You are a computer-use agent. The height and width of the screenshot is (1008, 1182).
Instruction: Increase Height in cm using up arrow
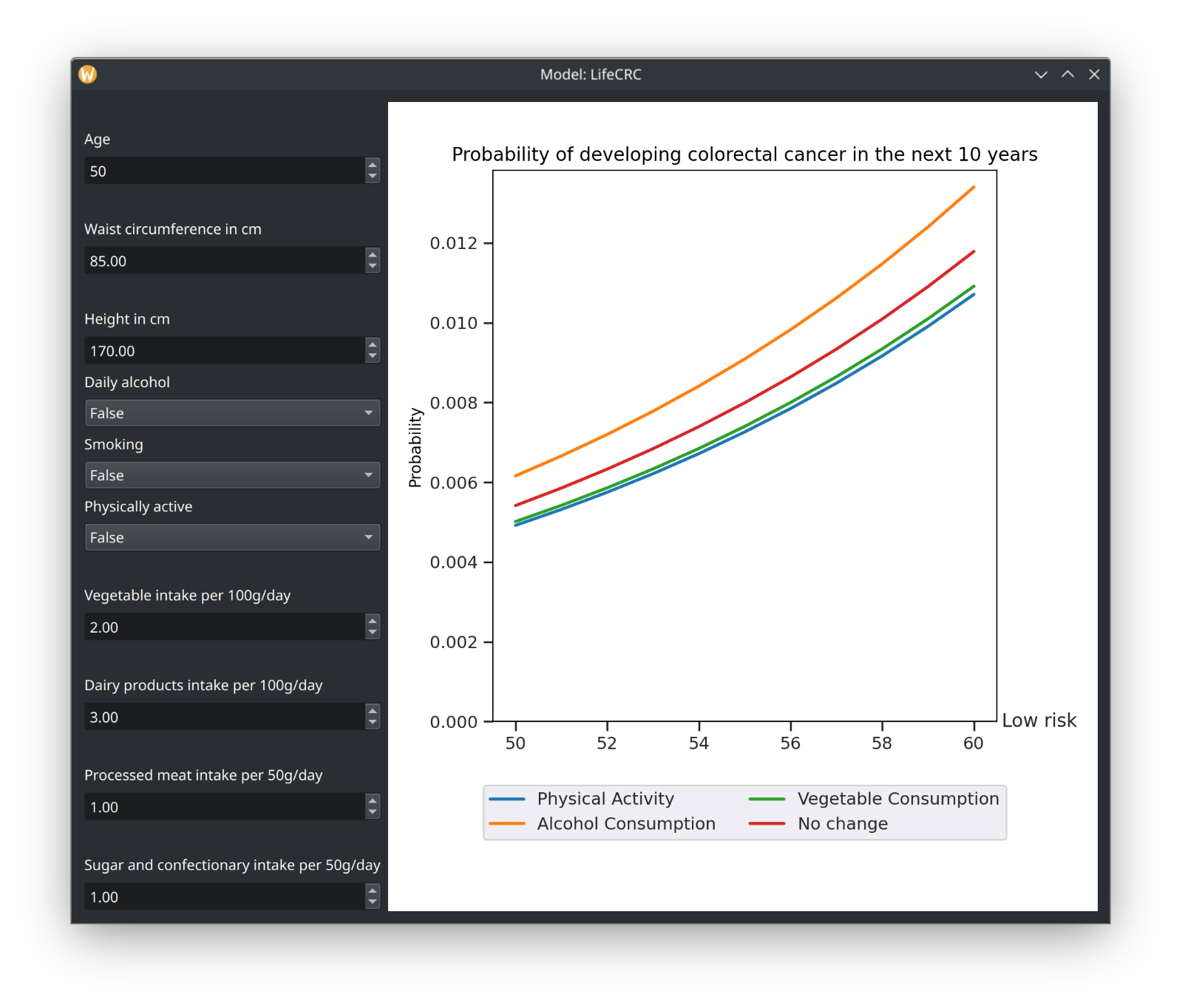[x=373, y=344]
